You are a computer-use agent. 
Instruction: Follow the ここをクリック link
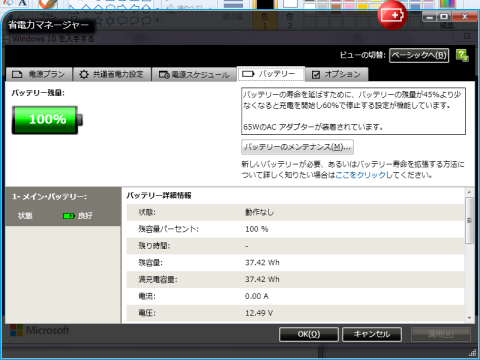coord(360,175)
